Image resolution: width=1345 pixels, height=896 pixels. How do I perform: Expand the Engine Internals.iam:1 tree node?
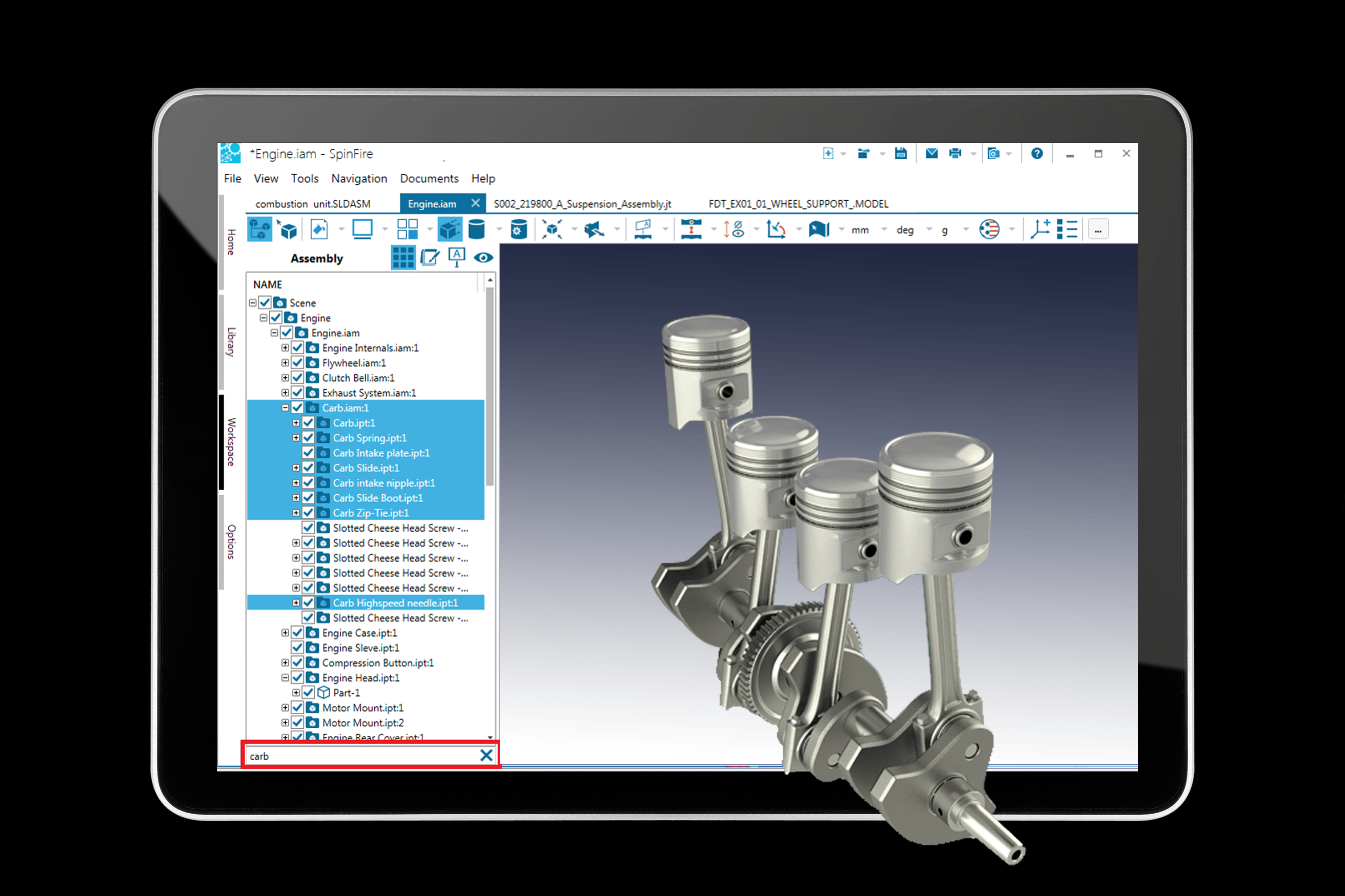[285, 347]
